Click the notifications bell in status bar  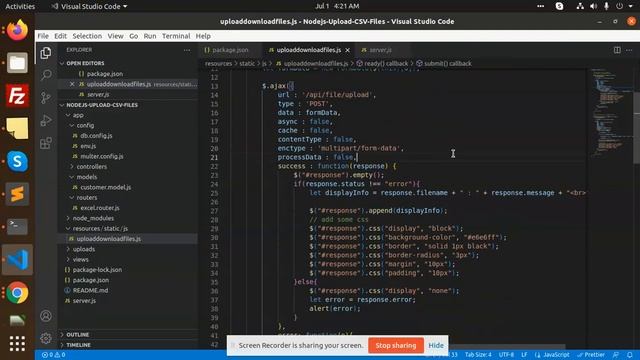click(630, 355)
